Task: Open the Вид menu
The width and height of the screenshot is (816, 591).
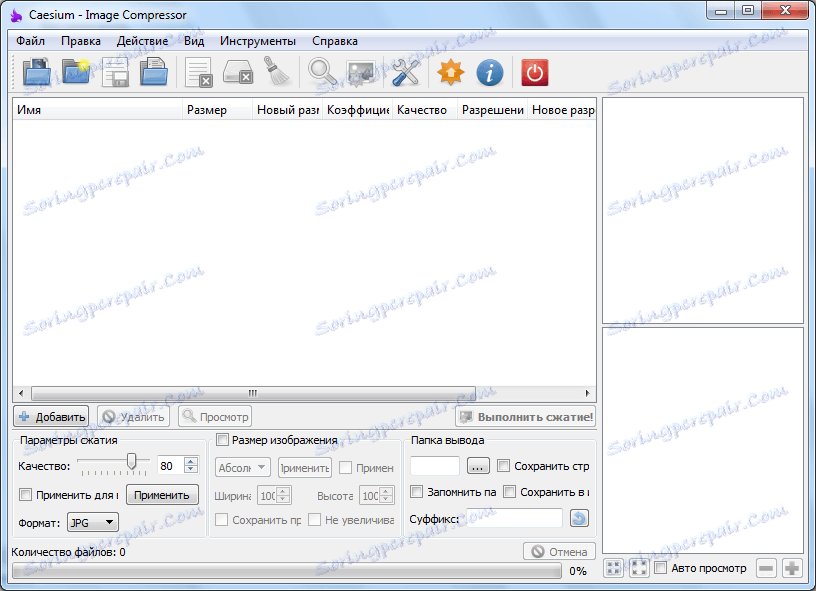Action: 194,41
